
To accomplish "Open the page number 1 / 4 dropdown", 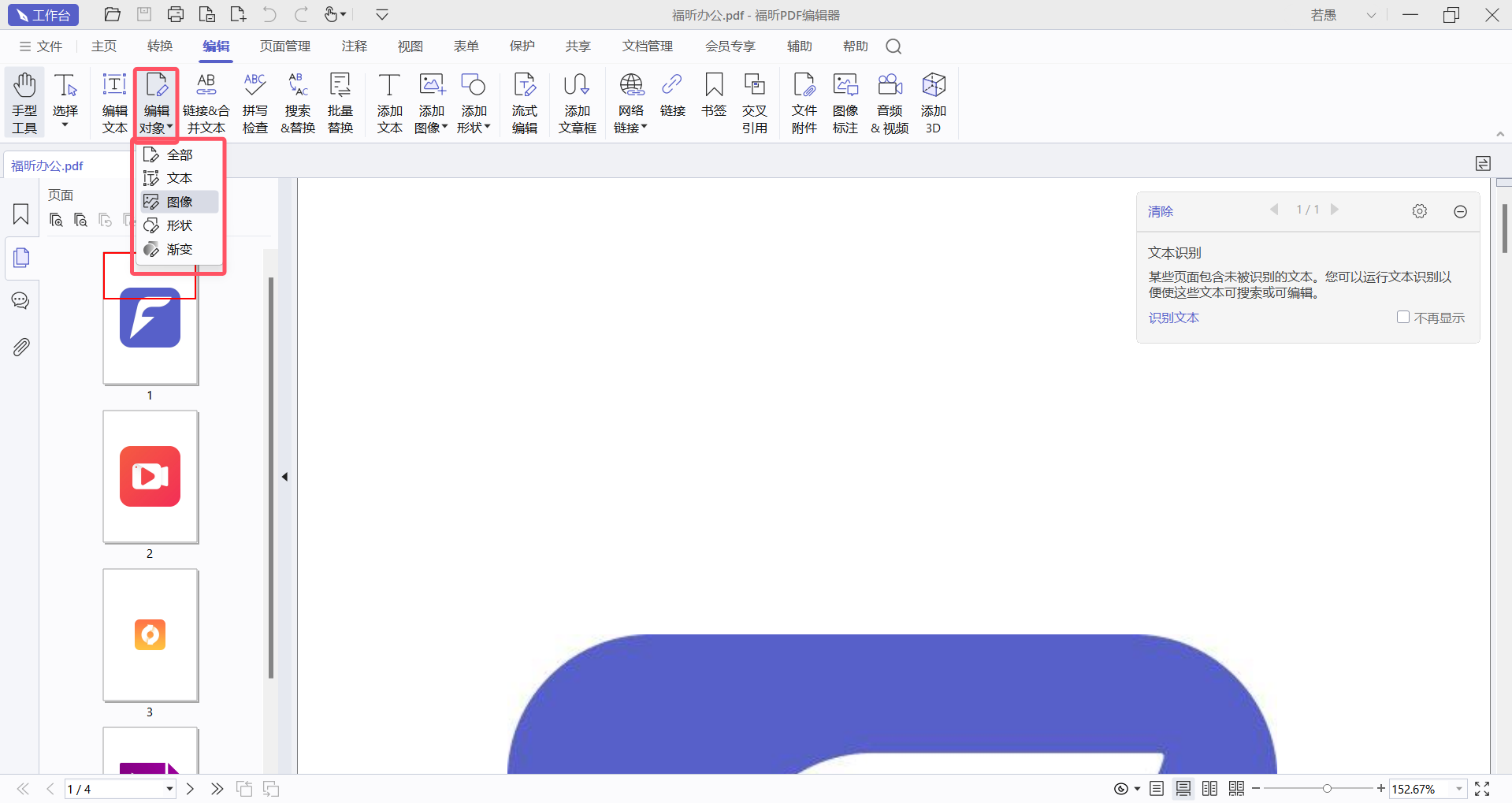I will pyautogui.click(x=169, y=790).
